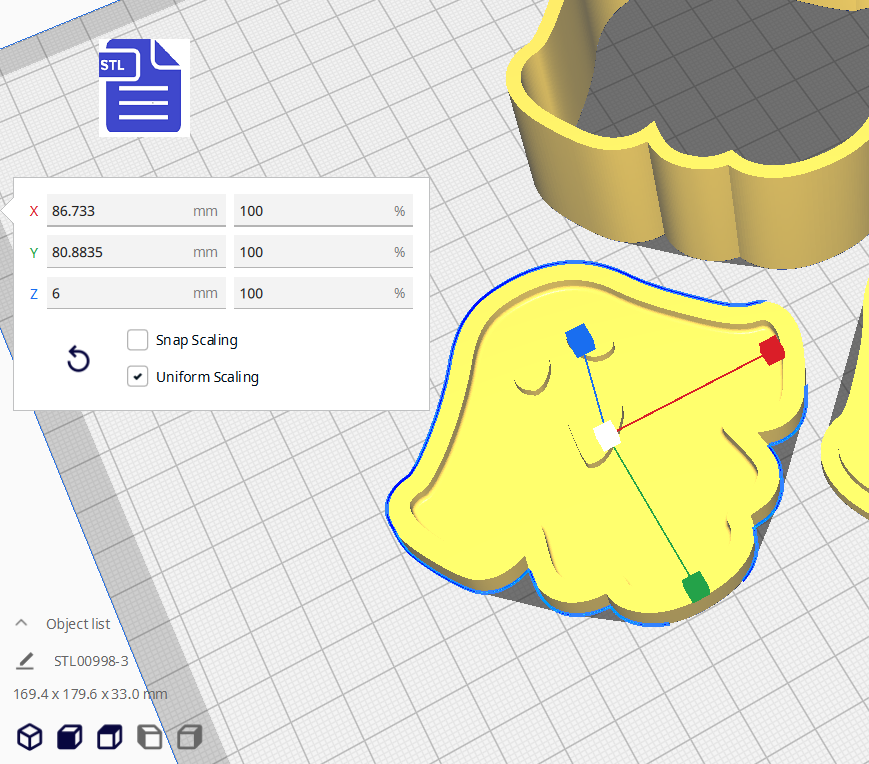Click the X size field showing 86.733 mm
This screenshot has height=764, width=869.
click(120, 211)
